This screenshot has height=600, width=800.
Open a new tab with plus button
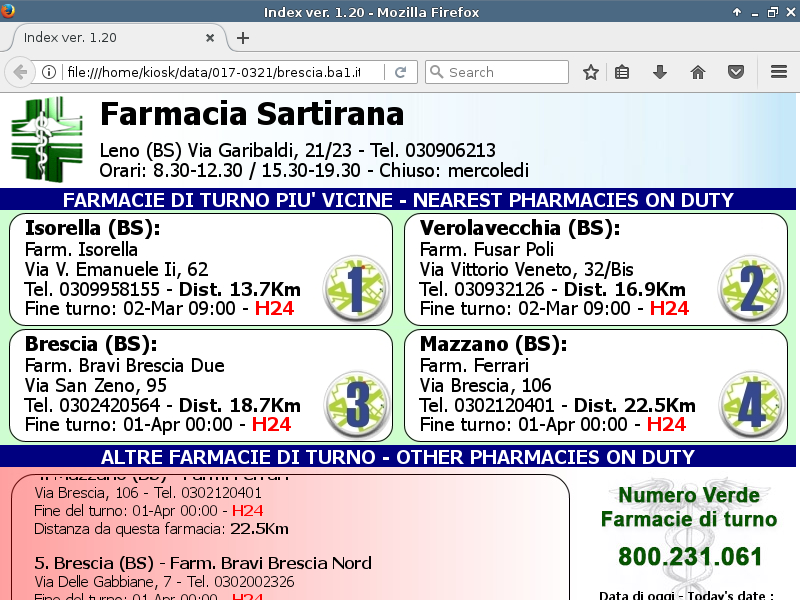tap(242, 38)
